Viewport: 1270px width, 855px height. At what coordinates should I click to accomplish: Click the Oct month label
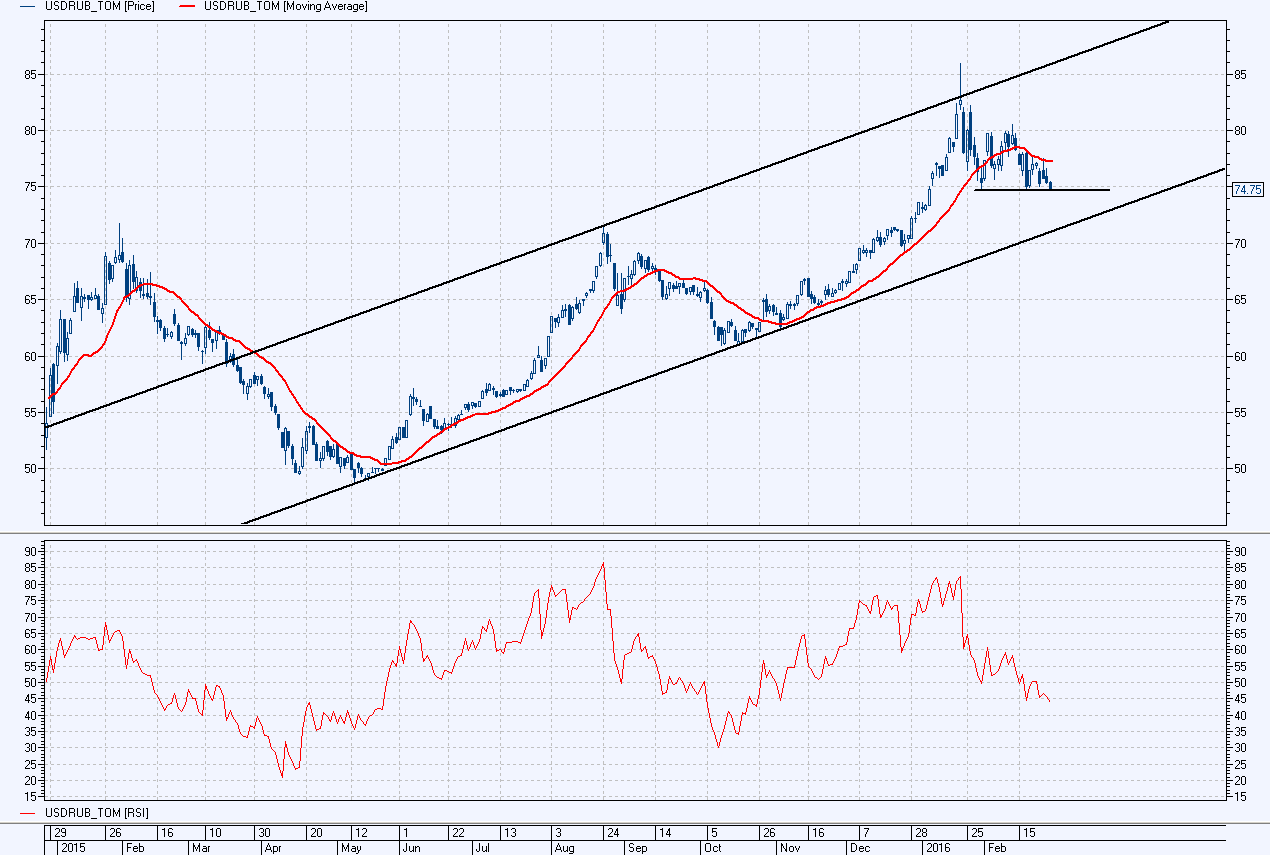pos(713,847)
